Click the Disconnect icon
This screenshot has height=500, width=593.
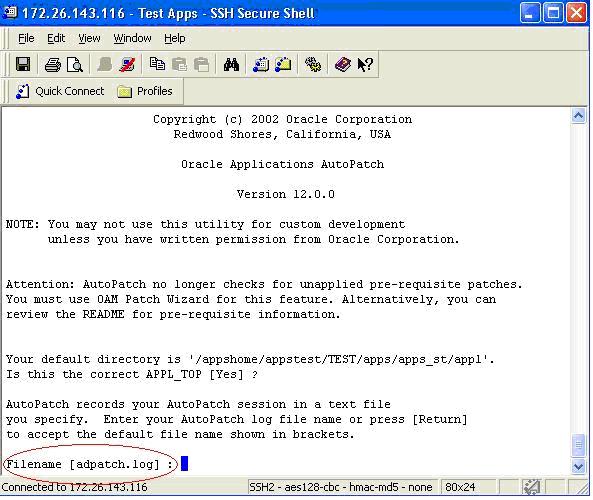pos(127,65)
